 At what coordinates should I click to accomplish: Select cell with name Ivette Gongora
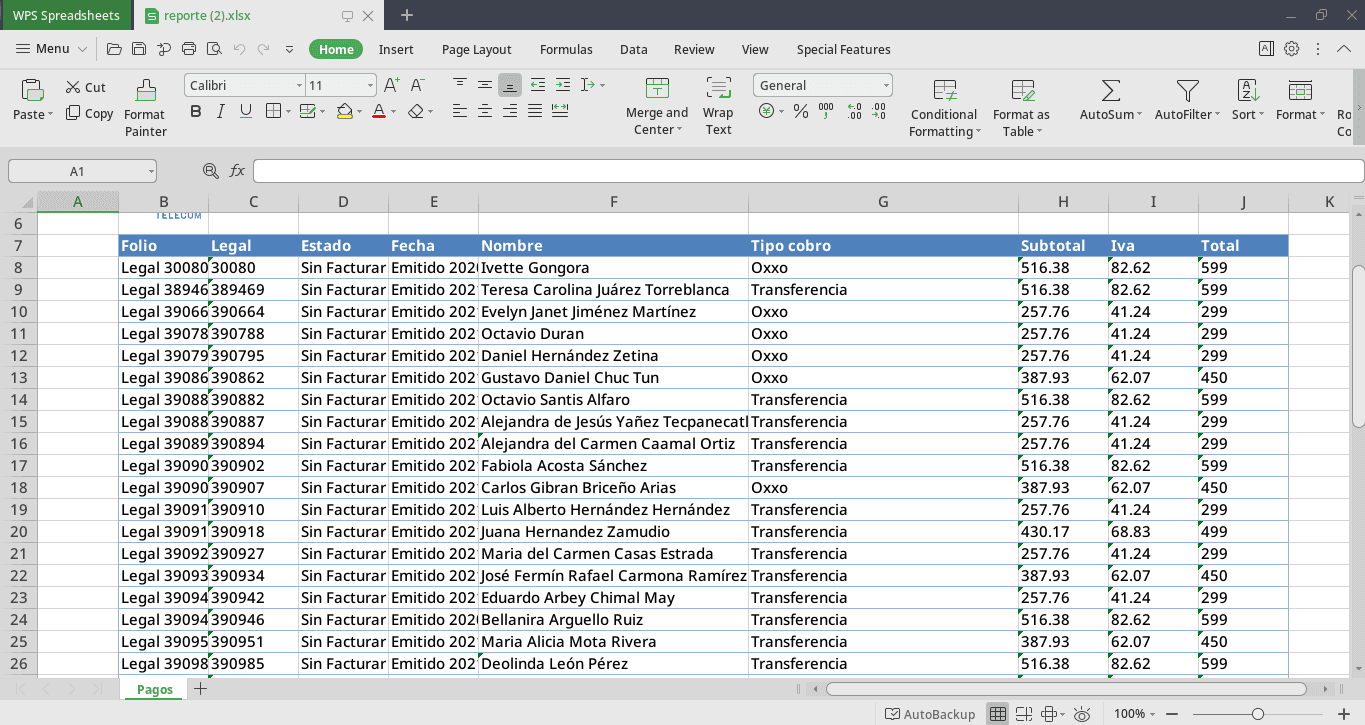613,267
